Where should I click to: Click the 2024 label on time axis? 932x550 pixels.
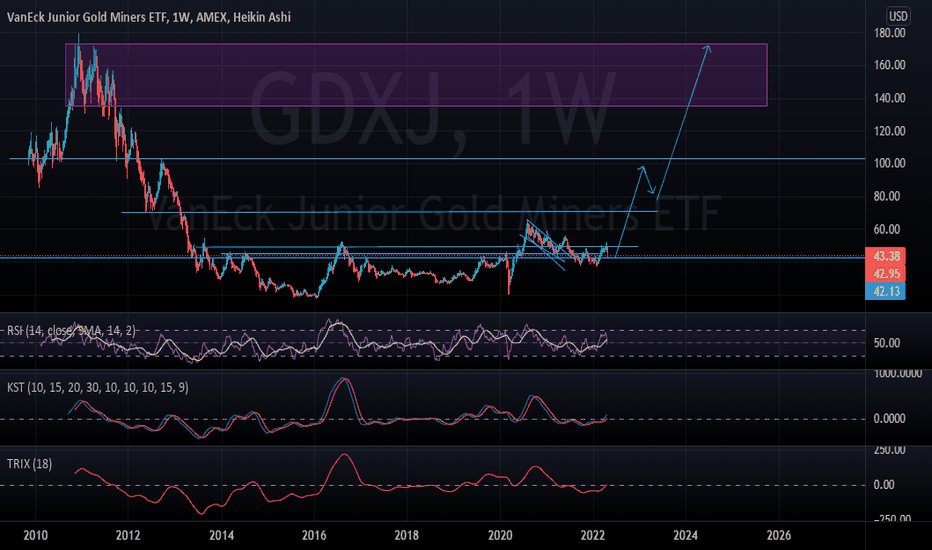[685, 535]
